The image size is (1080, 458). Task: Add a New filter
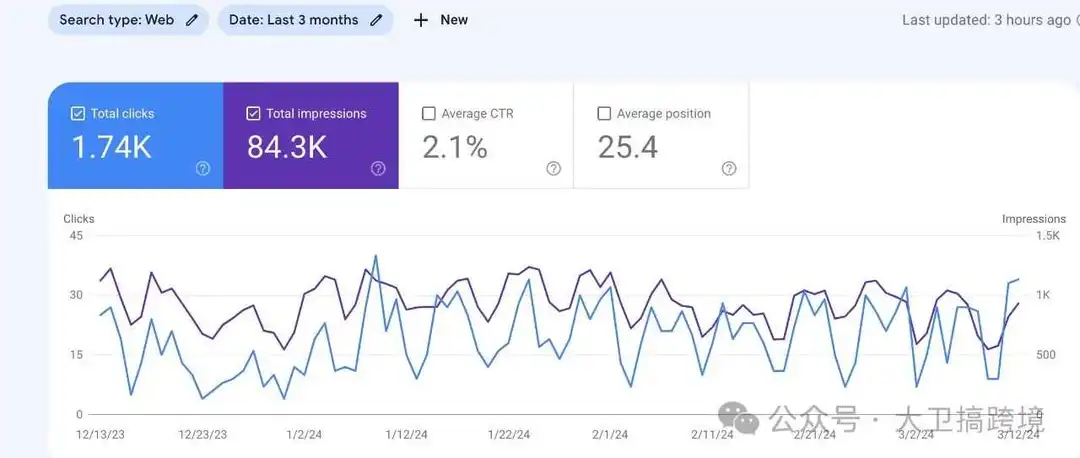(441, 20)
